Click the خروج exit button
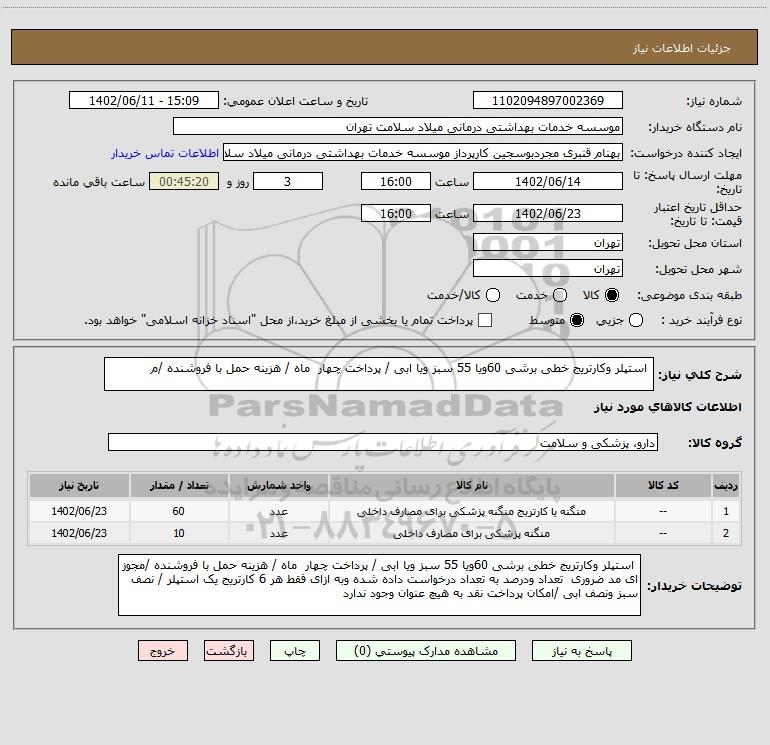 pos(163,651)
